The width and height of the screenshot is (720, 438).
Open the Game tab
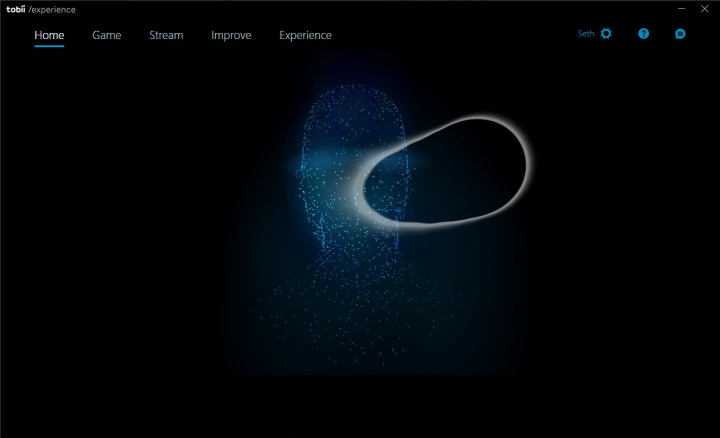(x=106, y=35)
